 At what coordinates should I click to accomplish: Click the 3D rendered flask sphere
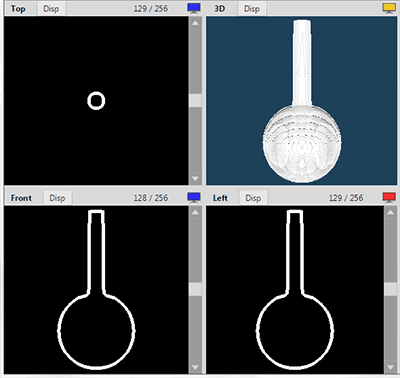tap(302, 143)
